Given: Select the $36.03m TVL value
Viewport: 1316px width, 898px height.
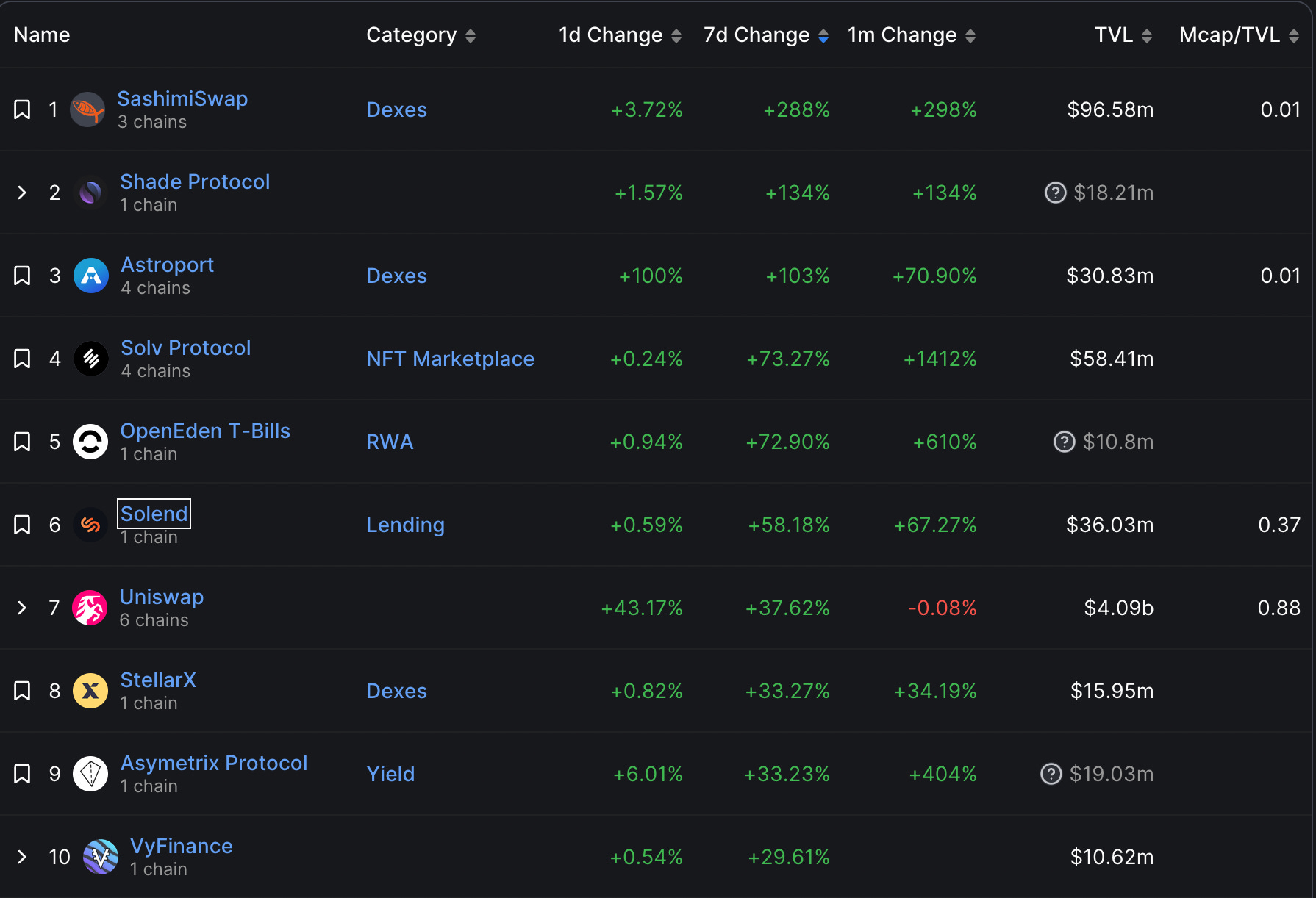Looking at the screenshot, I should (x=1110, y=525).
